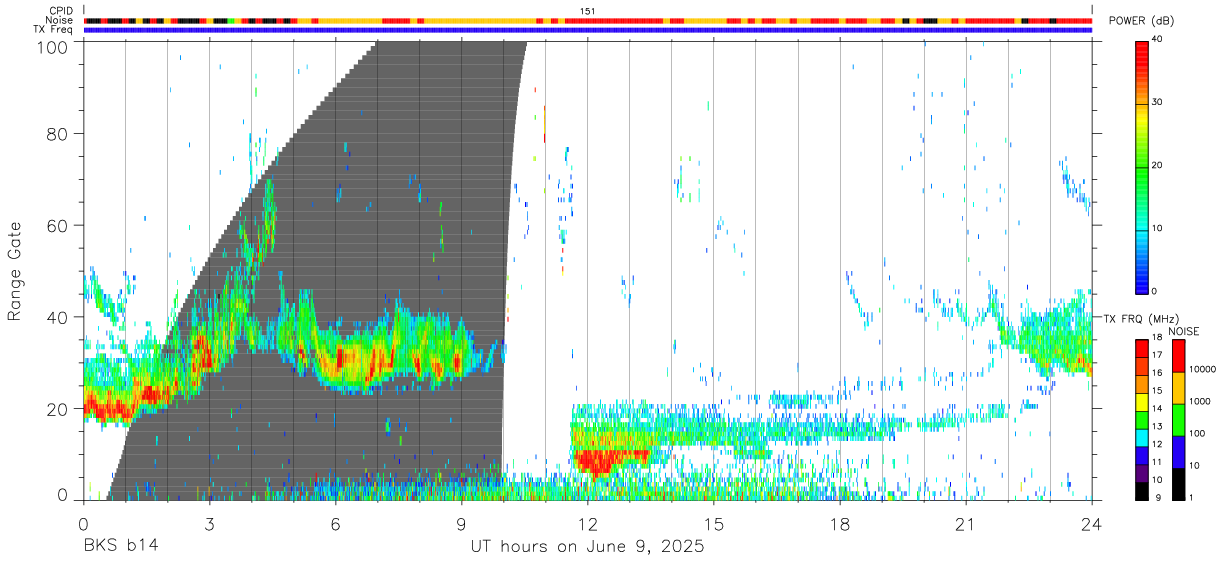Image resolution: width=1228 pixels, height=567 pixels.
Task: Click the CPID value "151"
Action: coord(587,11)
